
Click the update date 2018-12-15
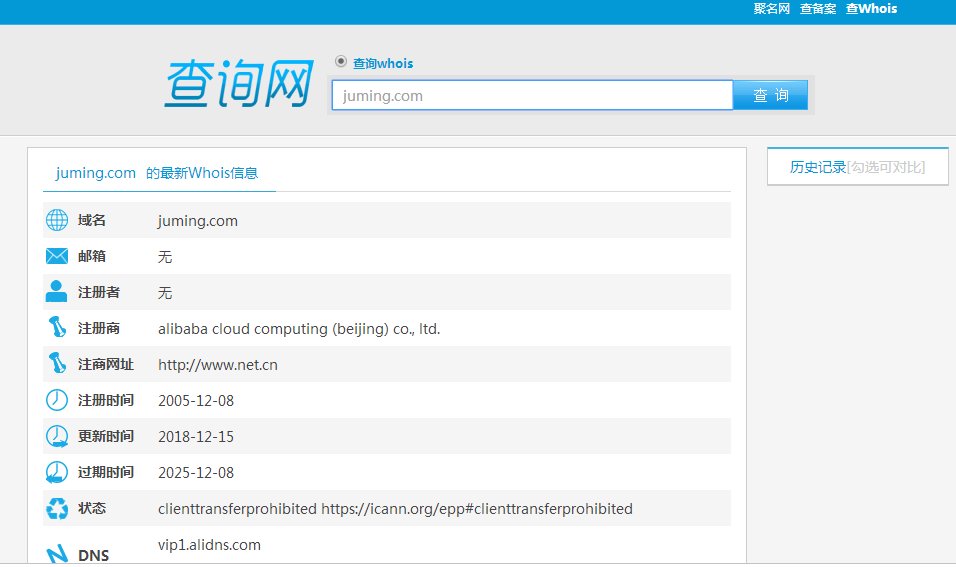[196, 437]
